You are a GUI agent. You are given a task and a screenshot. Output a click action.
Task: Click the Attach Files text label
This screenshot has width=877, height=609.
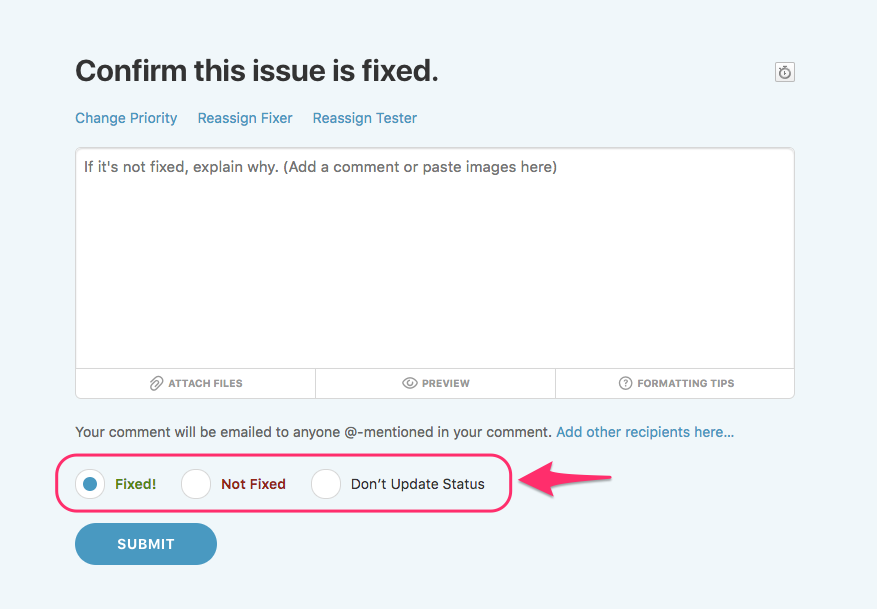205,383
